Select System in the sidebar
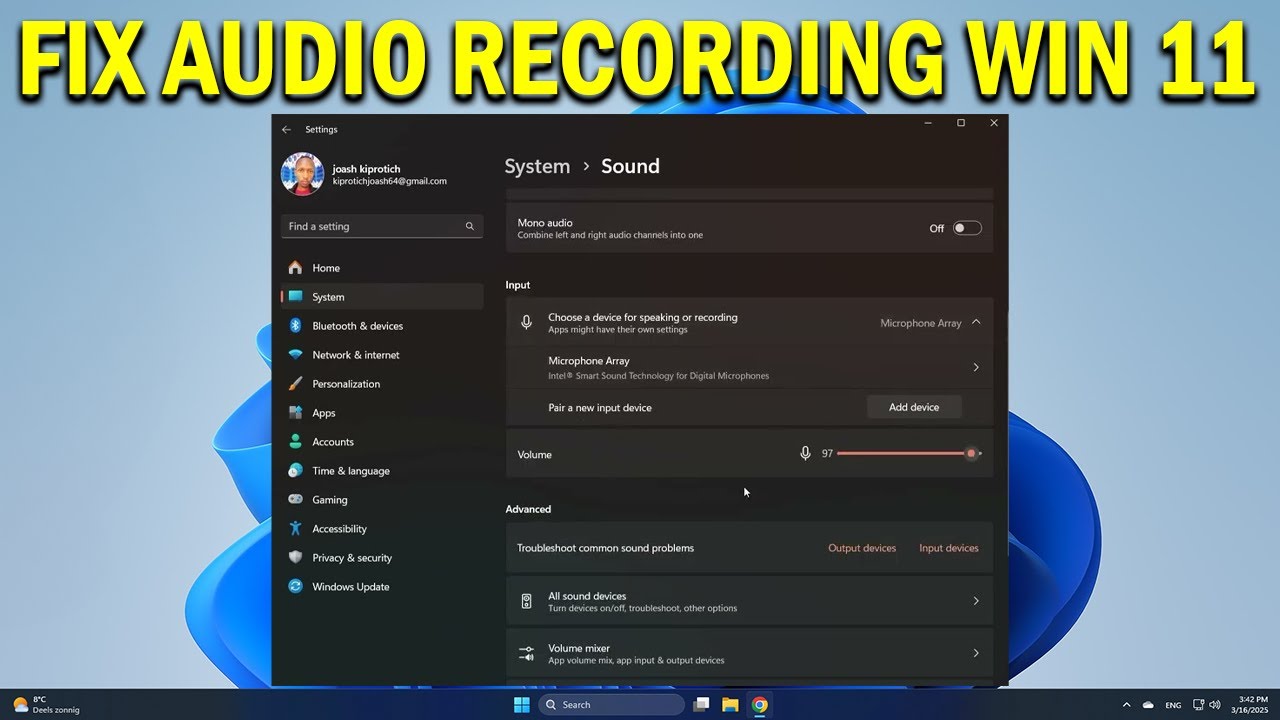Image resolution: width=1280 pixels, height=720 pixels. 382,297
